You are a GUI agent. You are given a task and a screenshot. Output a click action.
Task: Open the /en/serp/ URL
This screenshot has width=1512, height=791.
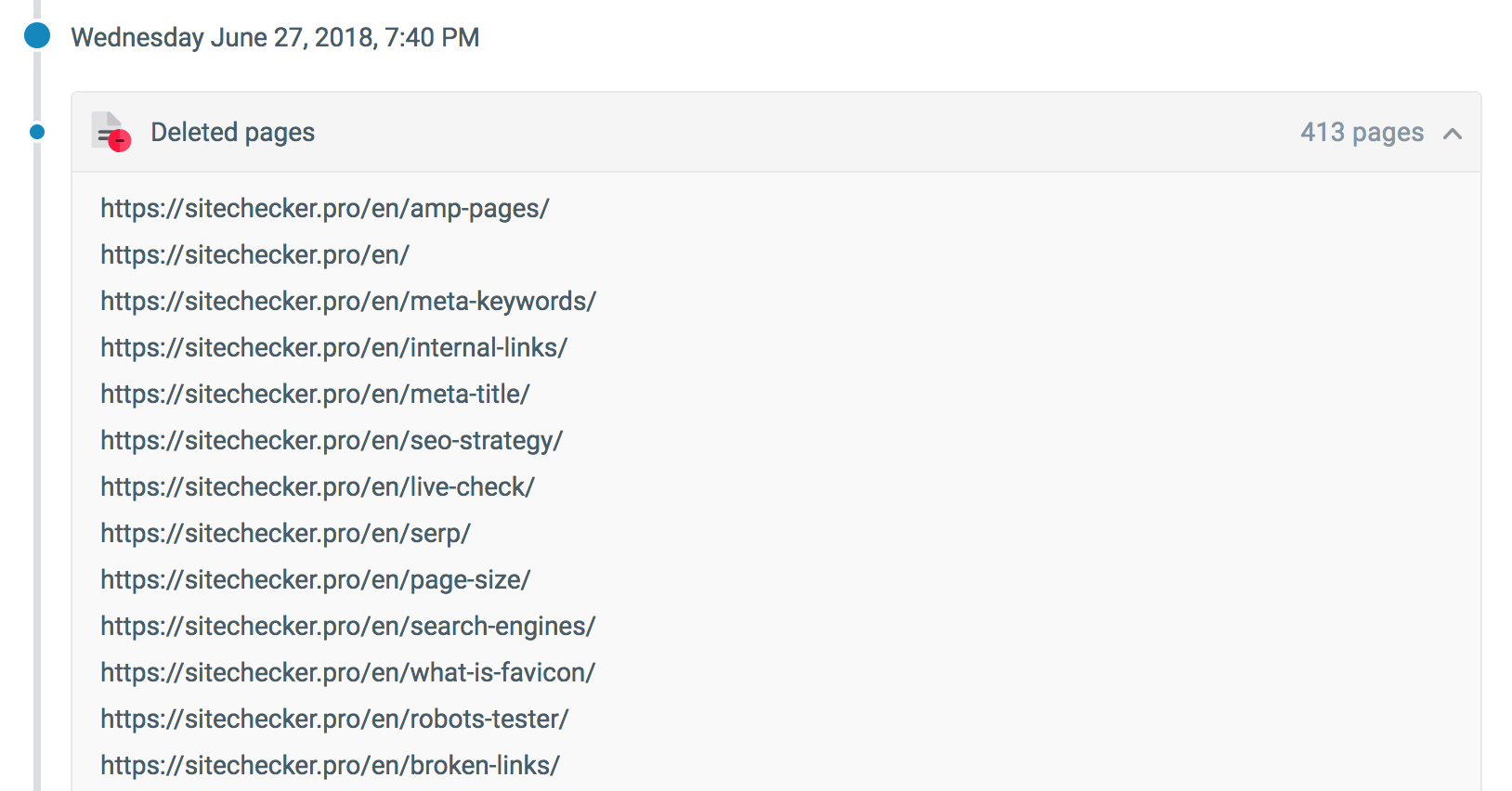coord(285,534)
